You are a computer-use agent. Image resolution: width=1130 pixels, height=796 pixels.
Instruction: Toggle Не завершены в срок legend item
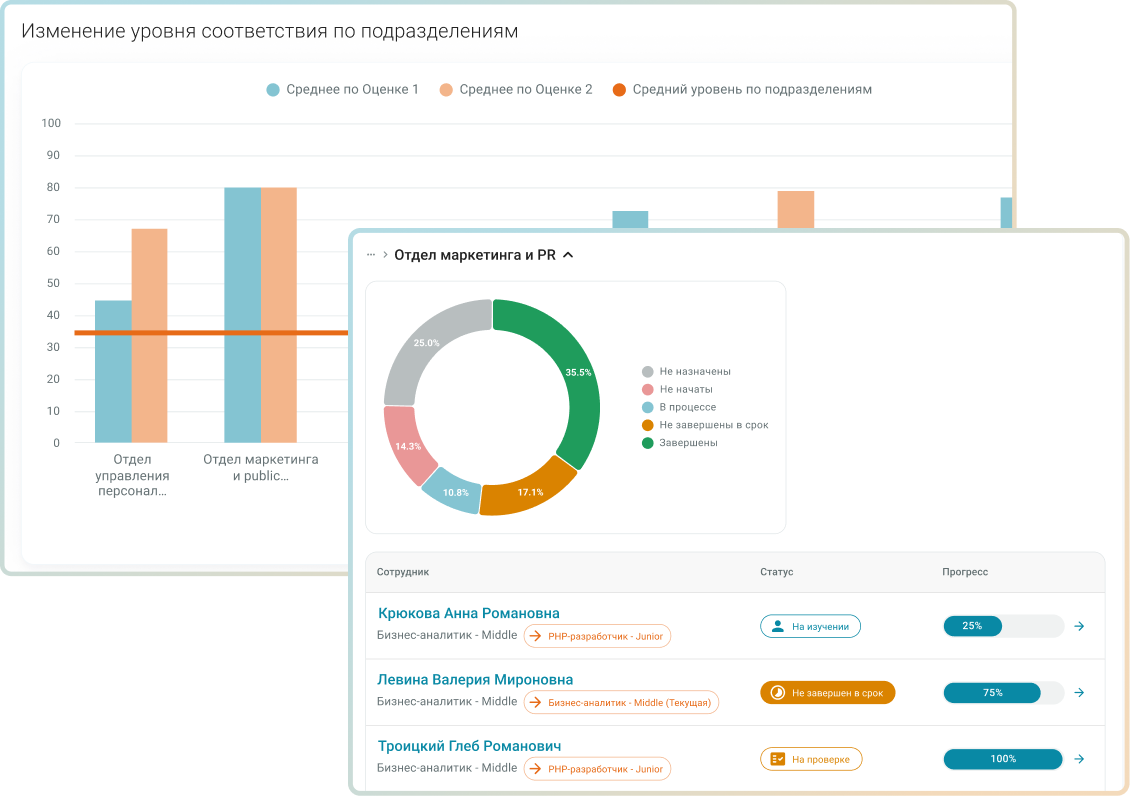(x=705, y=425)
